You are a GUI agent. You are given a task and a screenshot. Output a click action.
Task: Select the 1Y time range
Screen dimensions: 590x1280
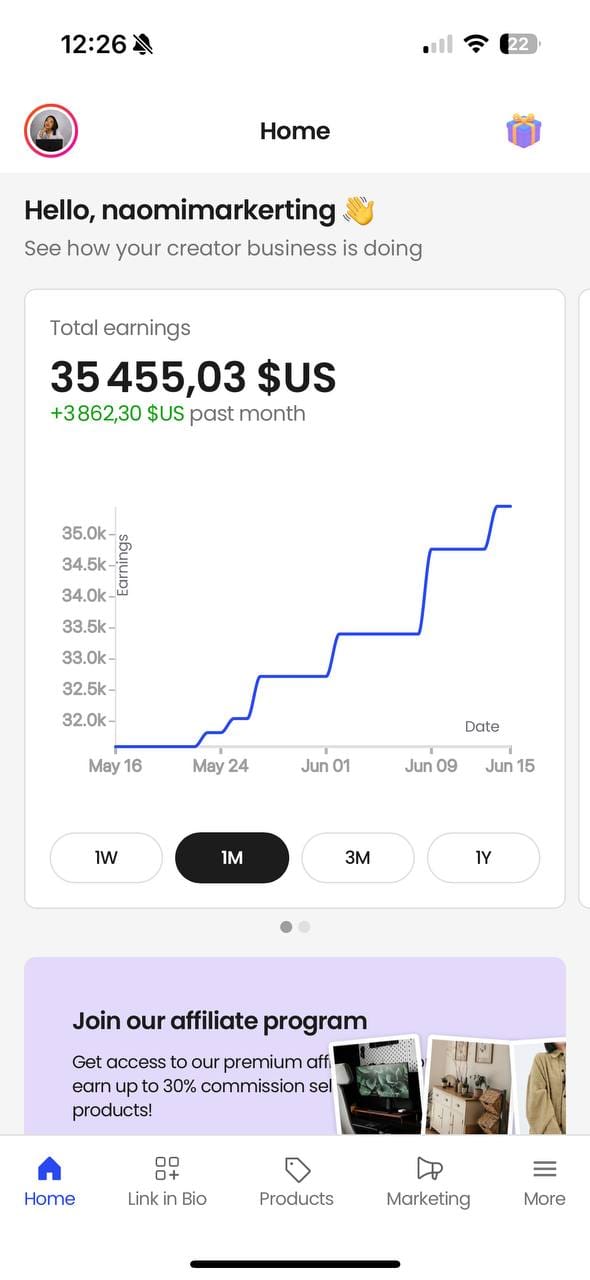pos(484,858)
